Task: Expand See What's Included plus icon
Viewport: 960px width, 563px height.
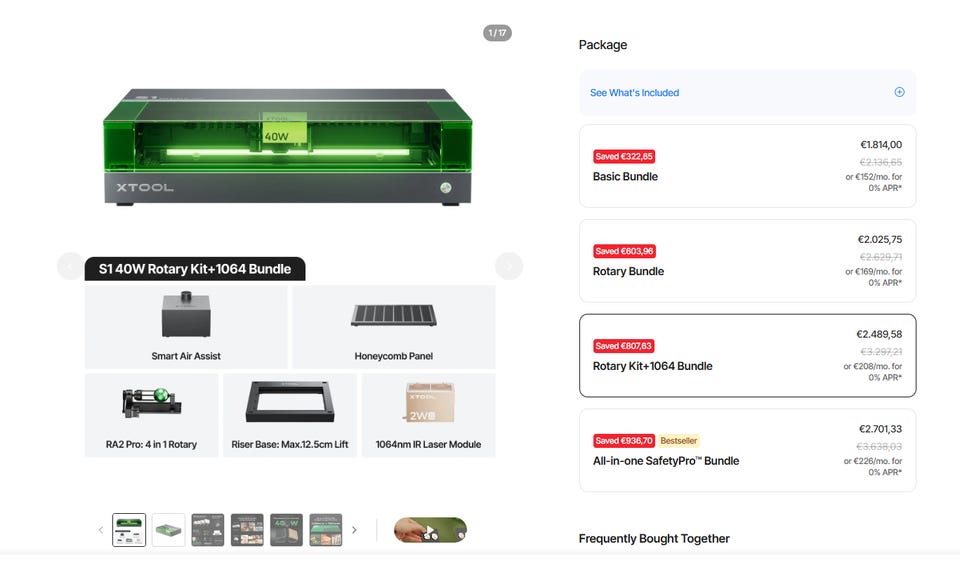Action: click(899, 92)
